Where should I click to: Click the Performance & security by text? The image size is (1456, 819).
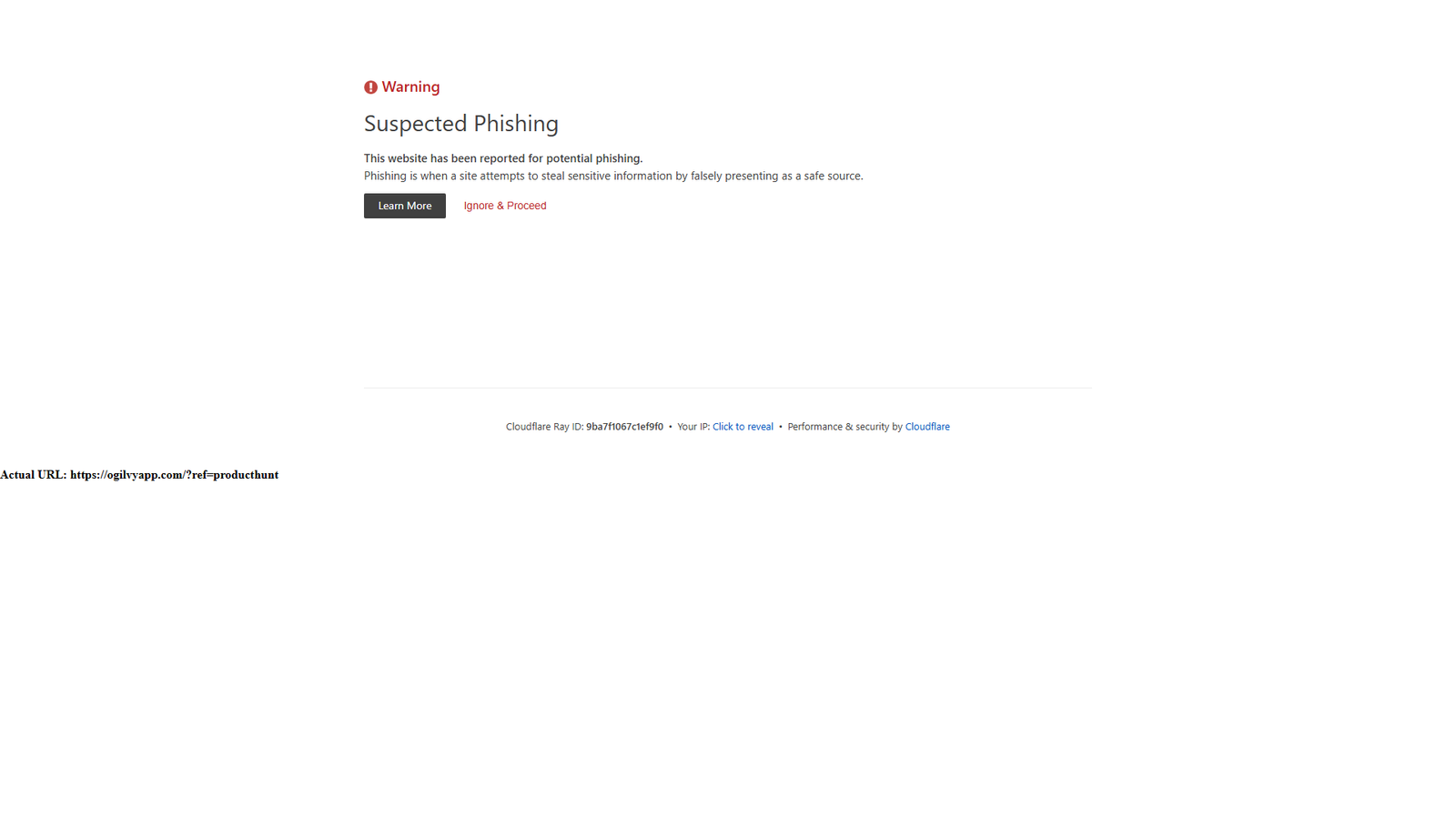tap(844, 427)
